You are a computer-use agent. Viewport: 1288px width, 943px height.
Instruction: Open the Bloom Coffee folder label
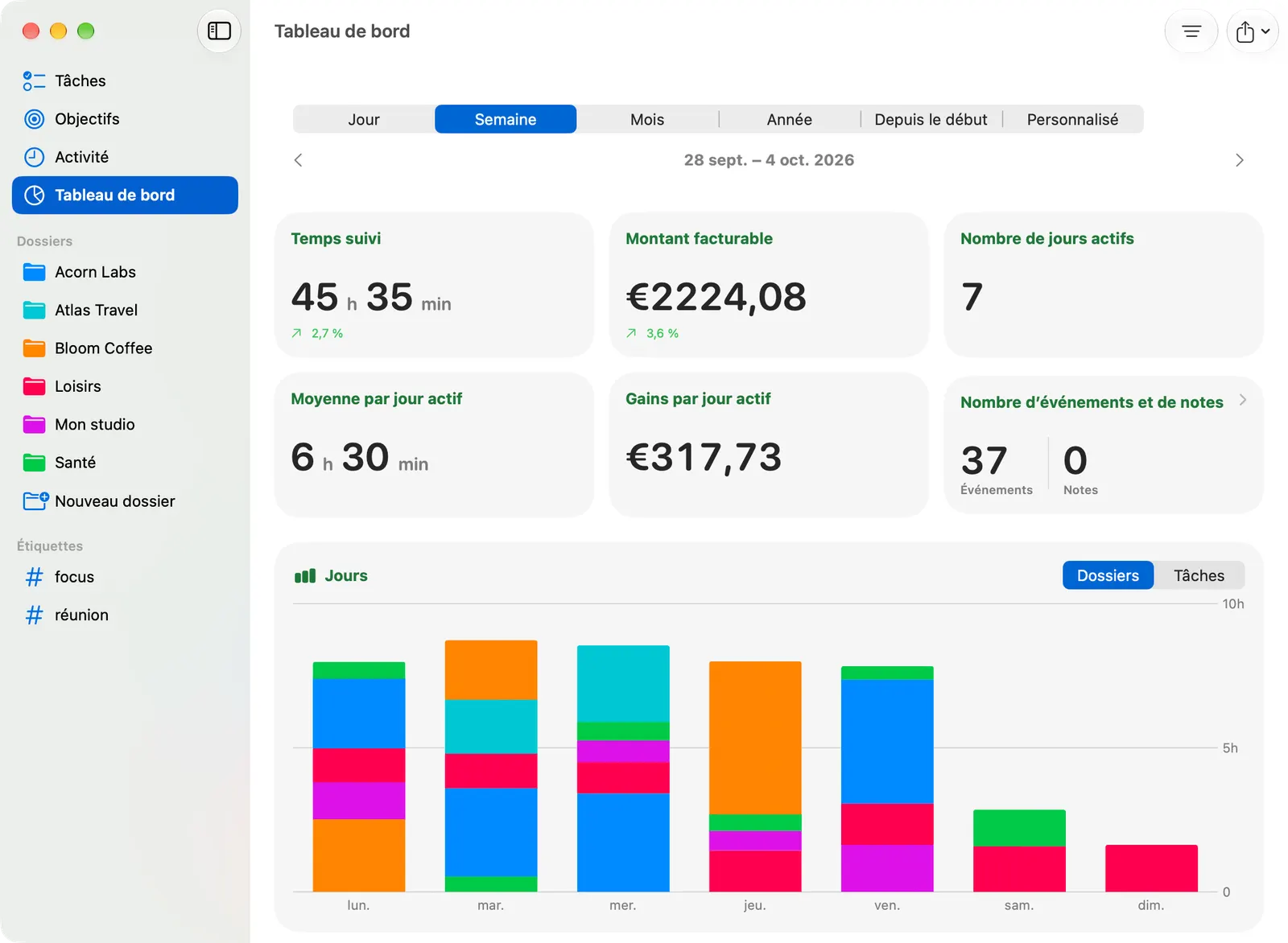pyautogui.click(x=104, y=348)
